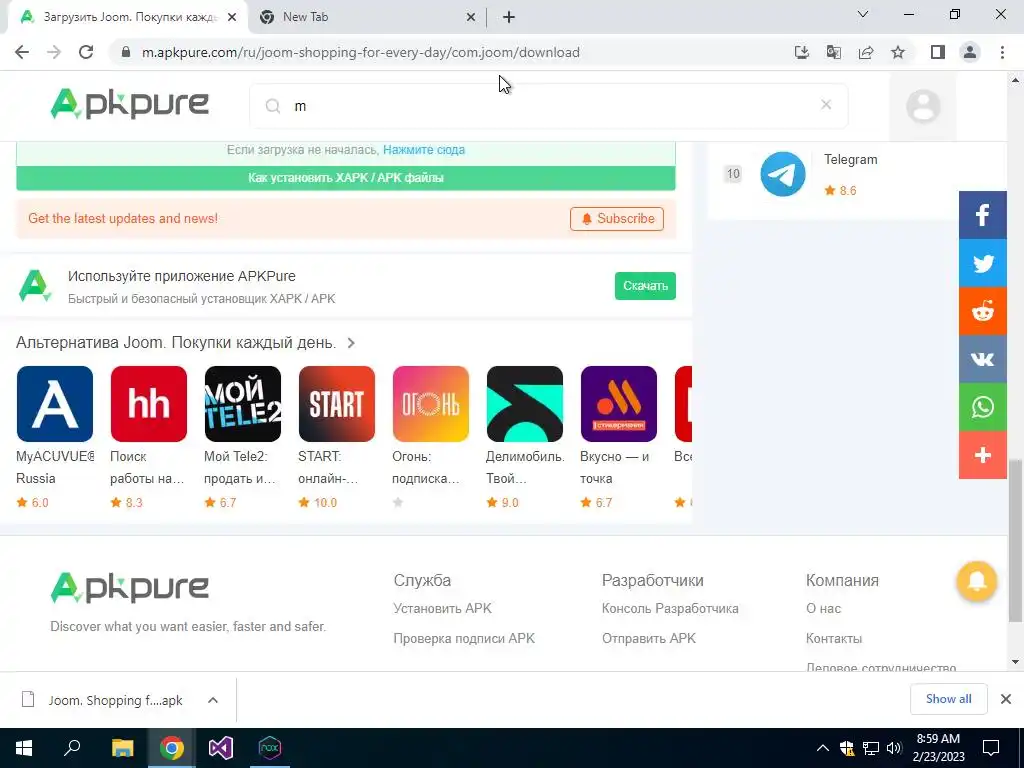Open the Telegram app icon
This screenshot has height=768, width=1024.
(x=782, y=174)
